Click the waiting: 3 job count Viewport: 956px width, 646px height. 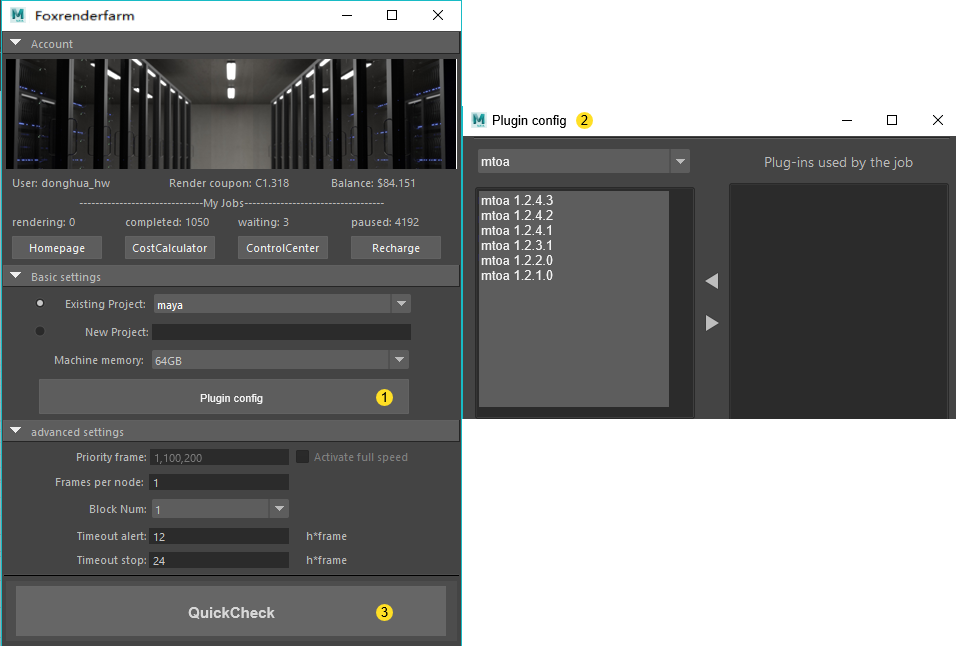pos(263,222)
